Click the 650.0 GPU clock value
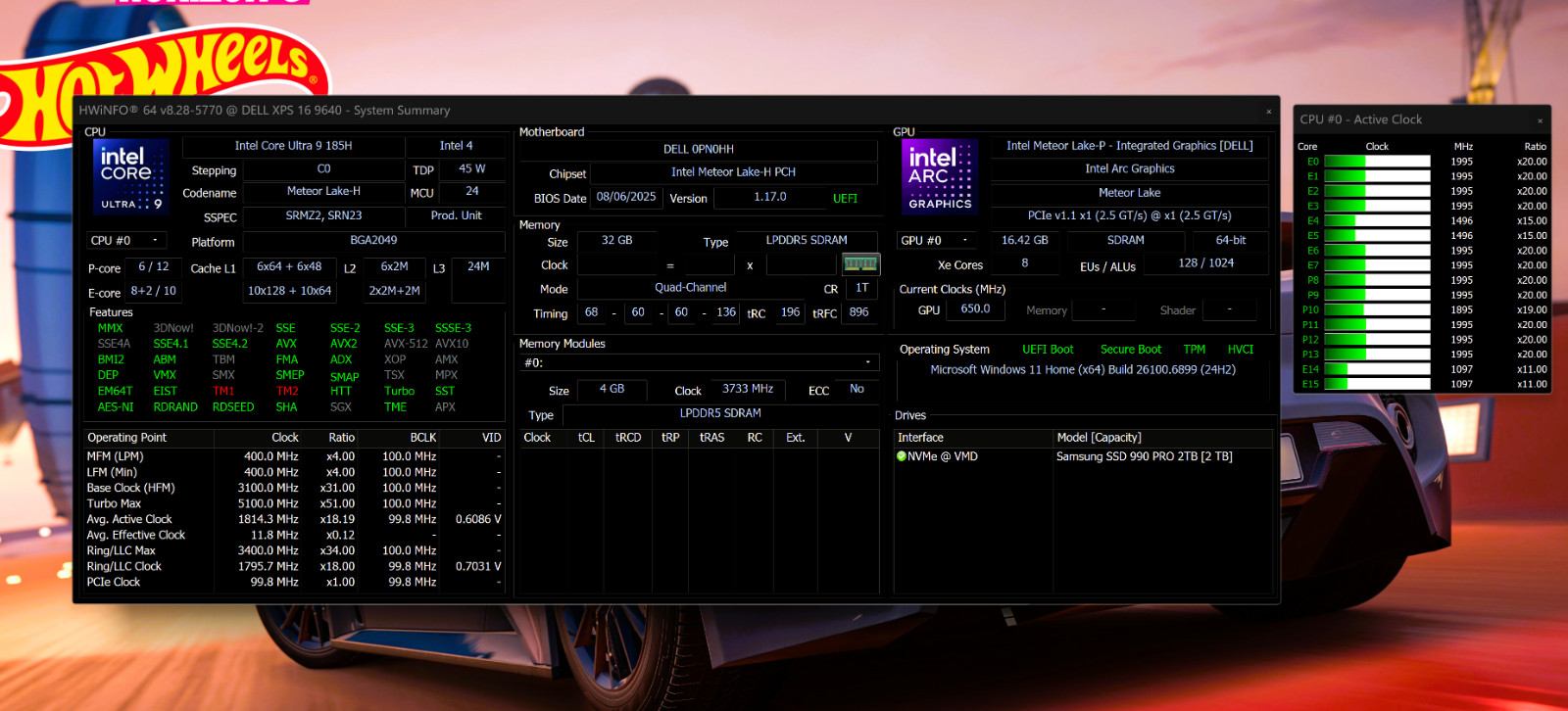The width and height of the screenshot is (1568, 711). pyautogui.click(x=975, y=308)
